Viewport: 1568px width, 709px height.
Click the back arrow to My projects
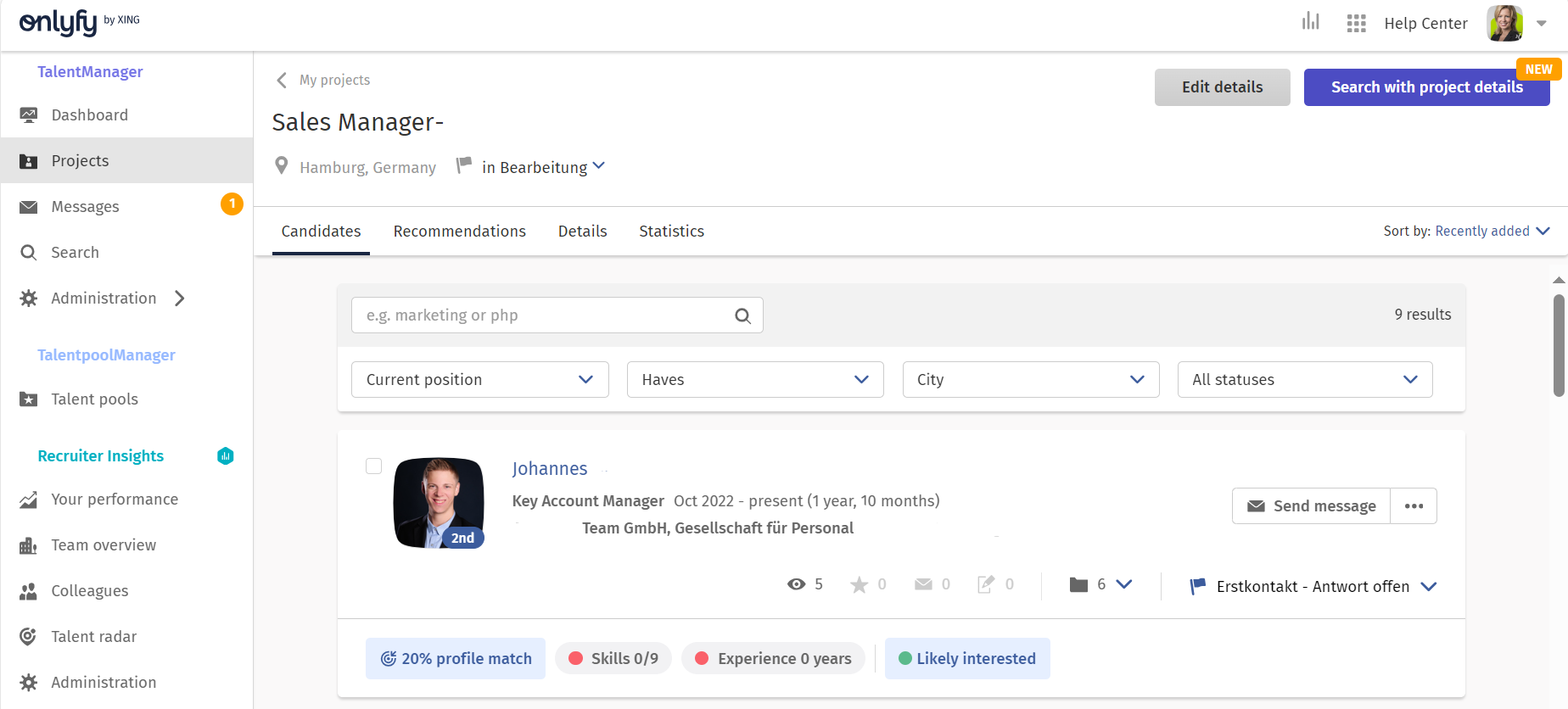[x=282, y=81]
